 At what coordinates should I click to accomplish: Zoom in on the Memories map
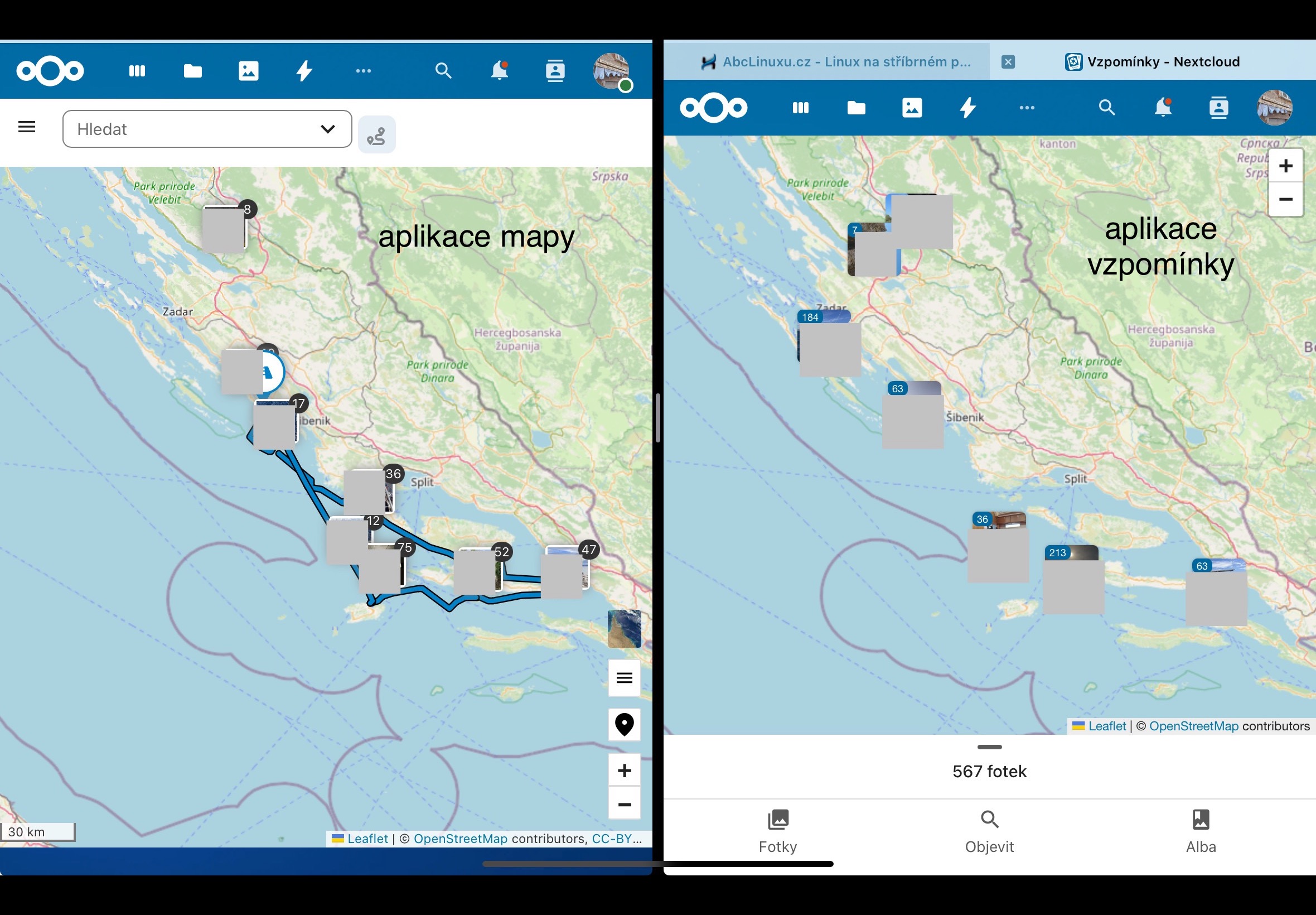click(x=1286, y=166)
